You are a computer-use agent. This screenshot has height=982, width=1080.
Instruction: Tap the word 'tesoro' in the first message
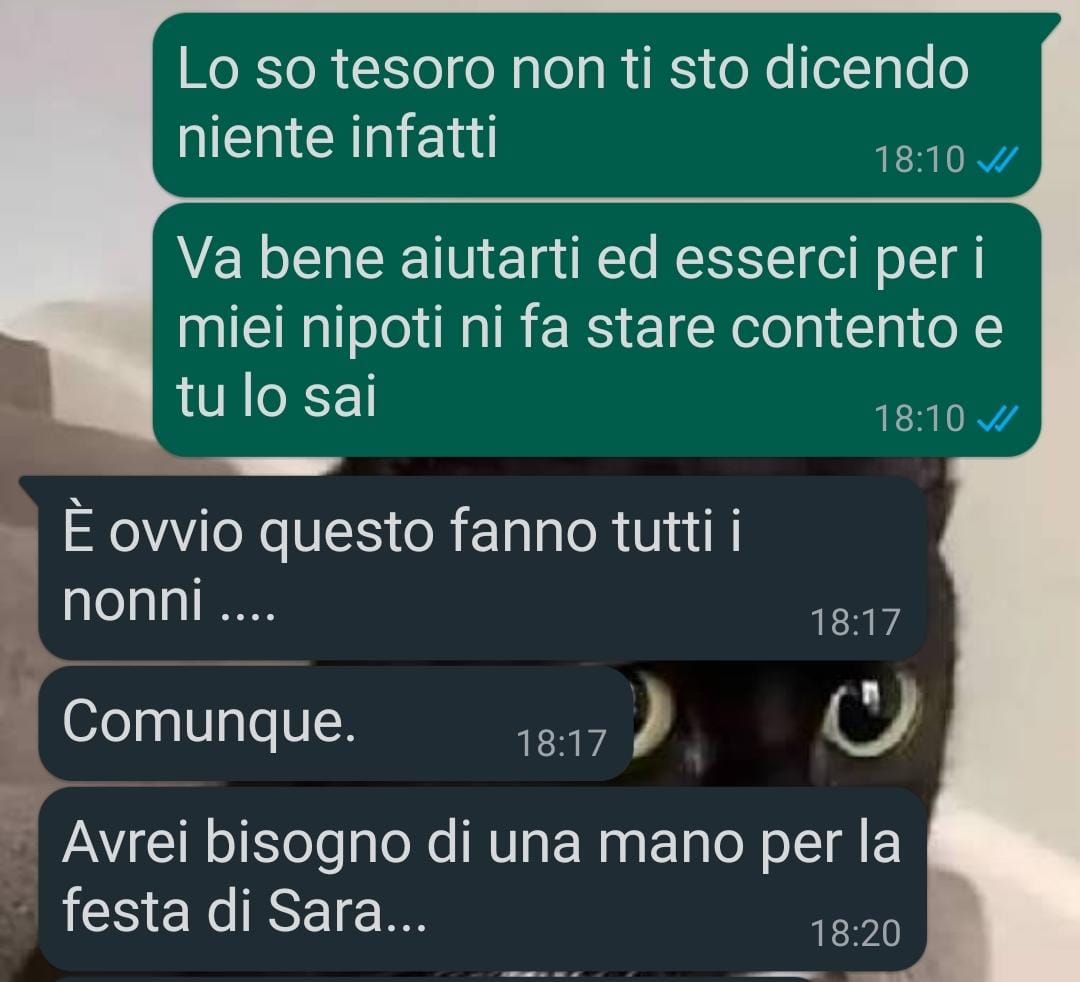[x=413, y=70]
